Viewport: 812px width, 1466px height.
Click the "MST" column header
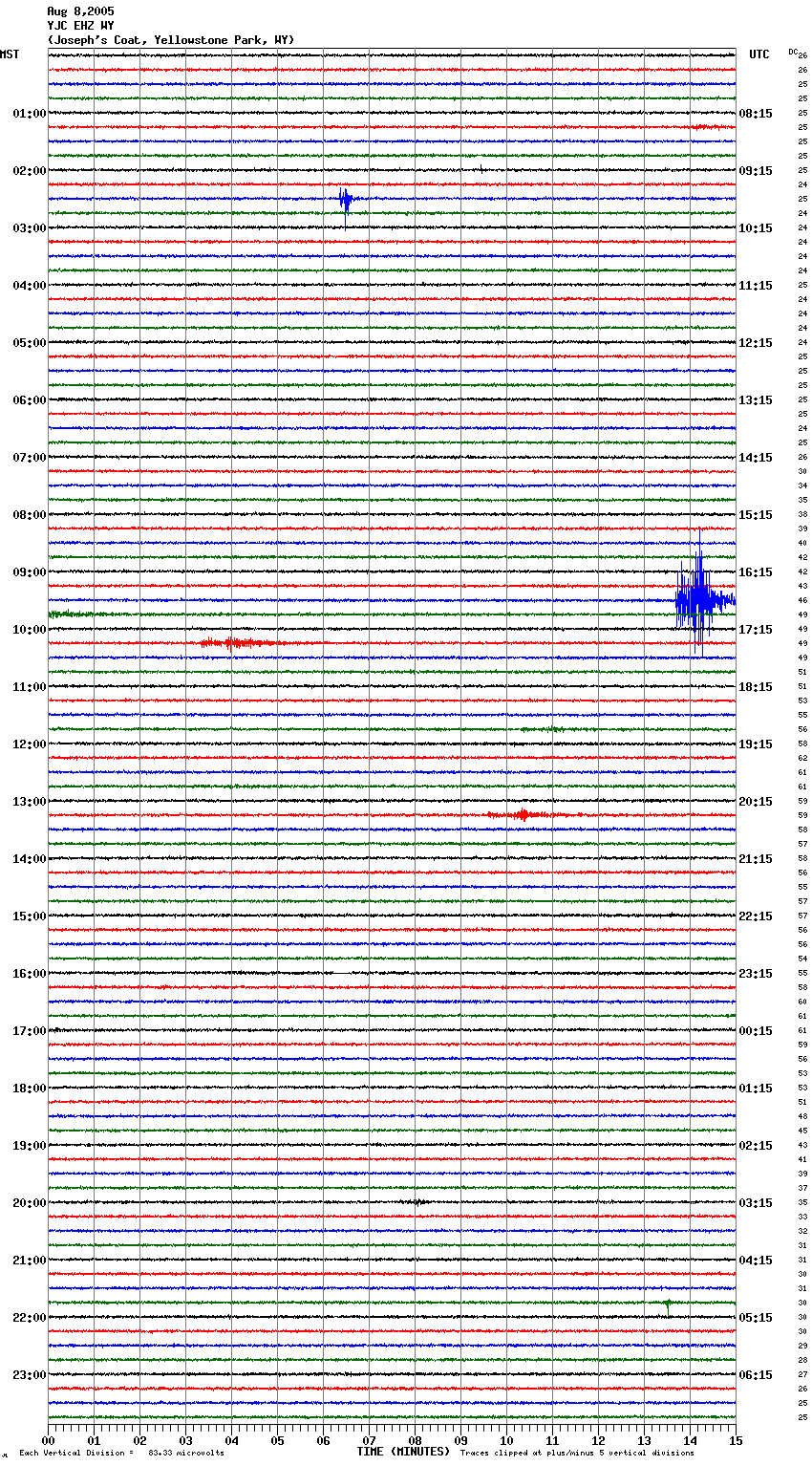tap(10, 54)
